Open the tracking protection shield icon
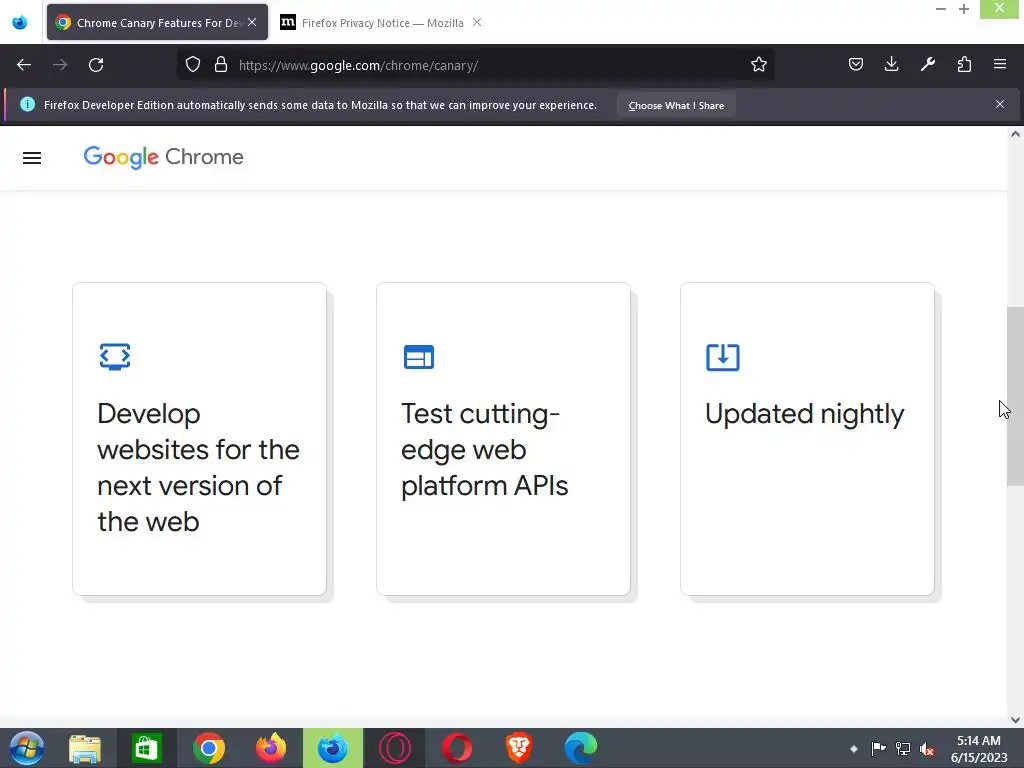 pyautogui.click(x=193, y=65)
